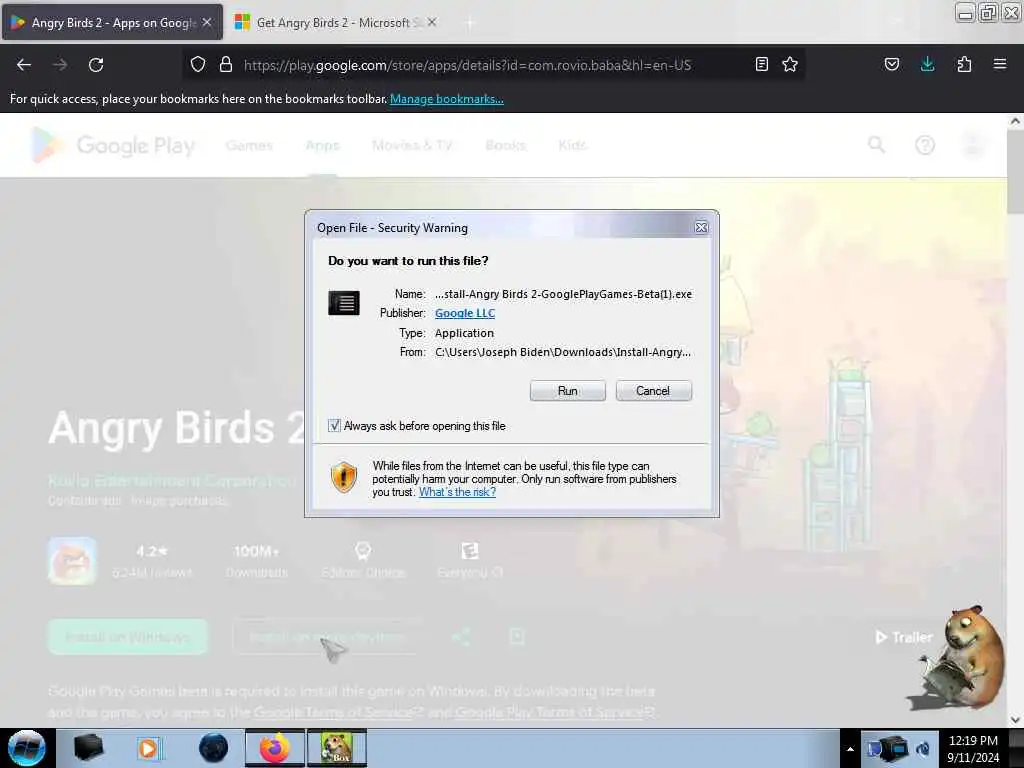Play the Trailer video
Image resolution: width=1024 pixels, height=768 pixels.
[904, 637]
